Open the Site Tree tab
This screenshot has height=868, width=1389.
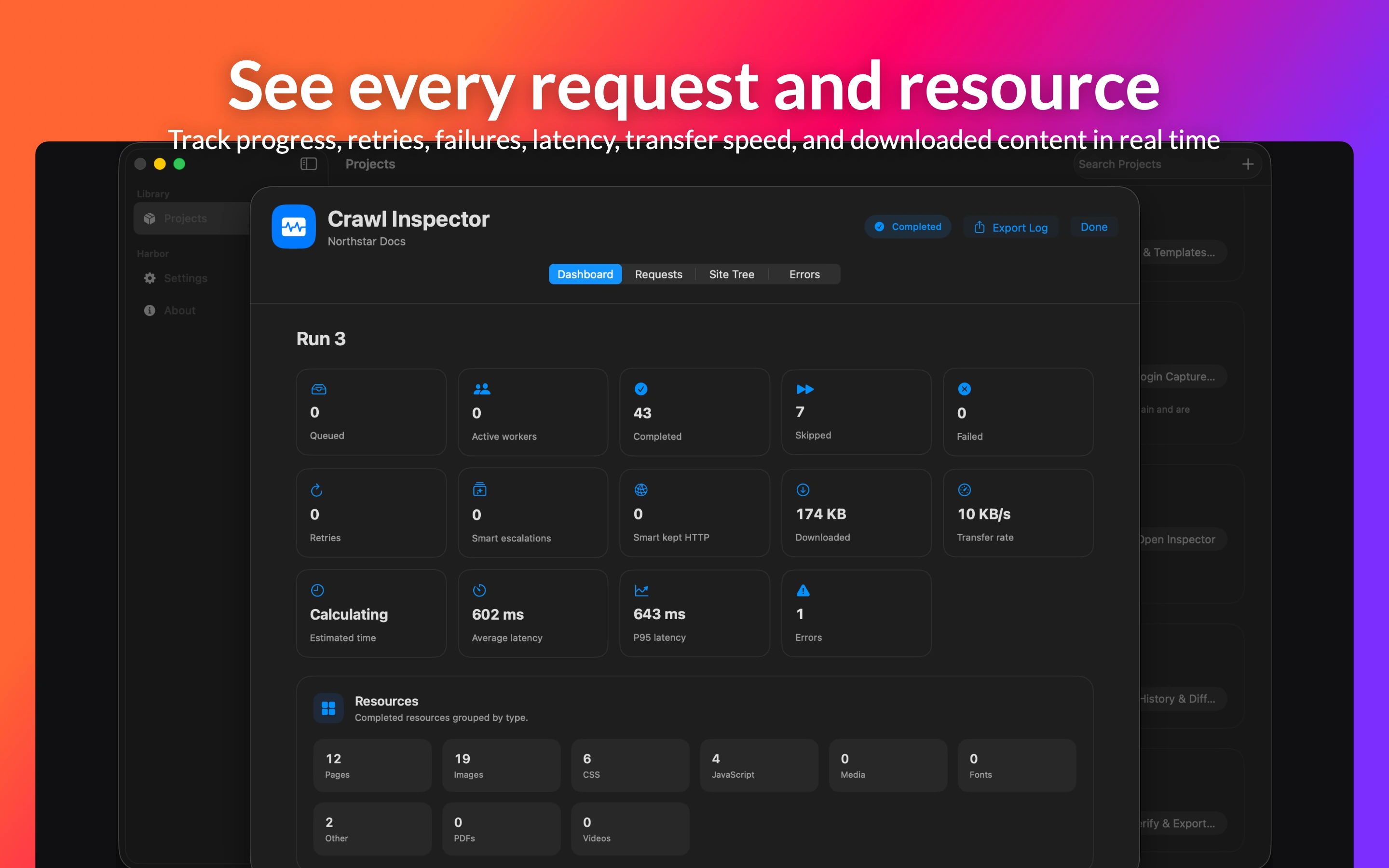tap(731, 274)
